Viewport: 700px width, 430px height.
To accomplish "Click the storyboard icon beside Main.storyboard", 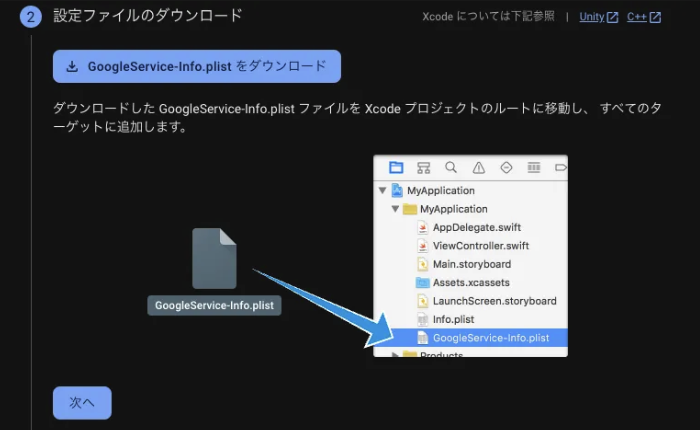I will tap(422, 264).
